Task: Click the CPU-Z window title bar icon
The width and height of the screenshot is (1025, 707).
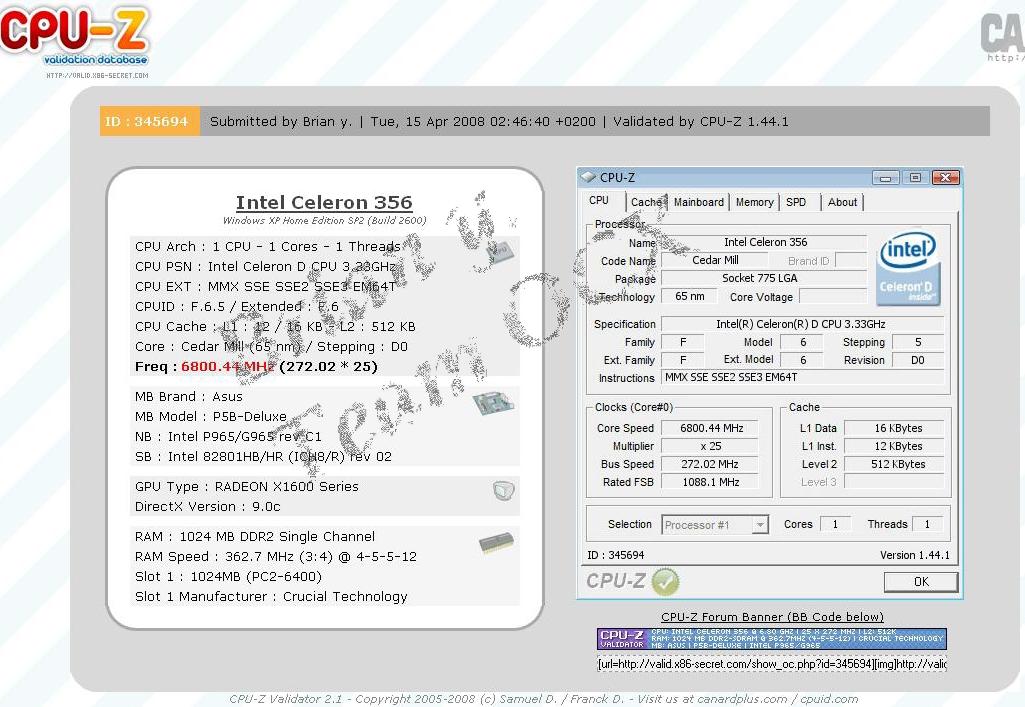Action: [x=588, y=177]
